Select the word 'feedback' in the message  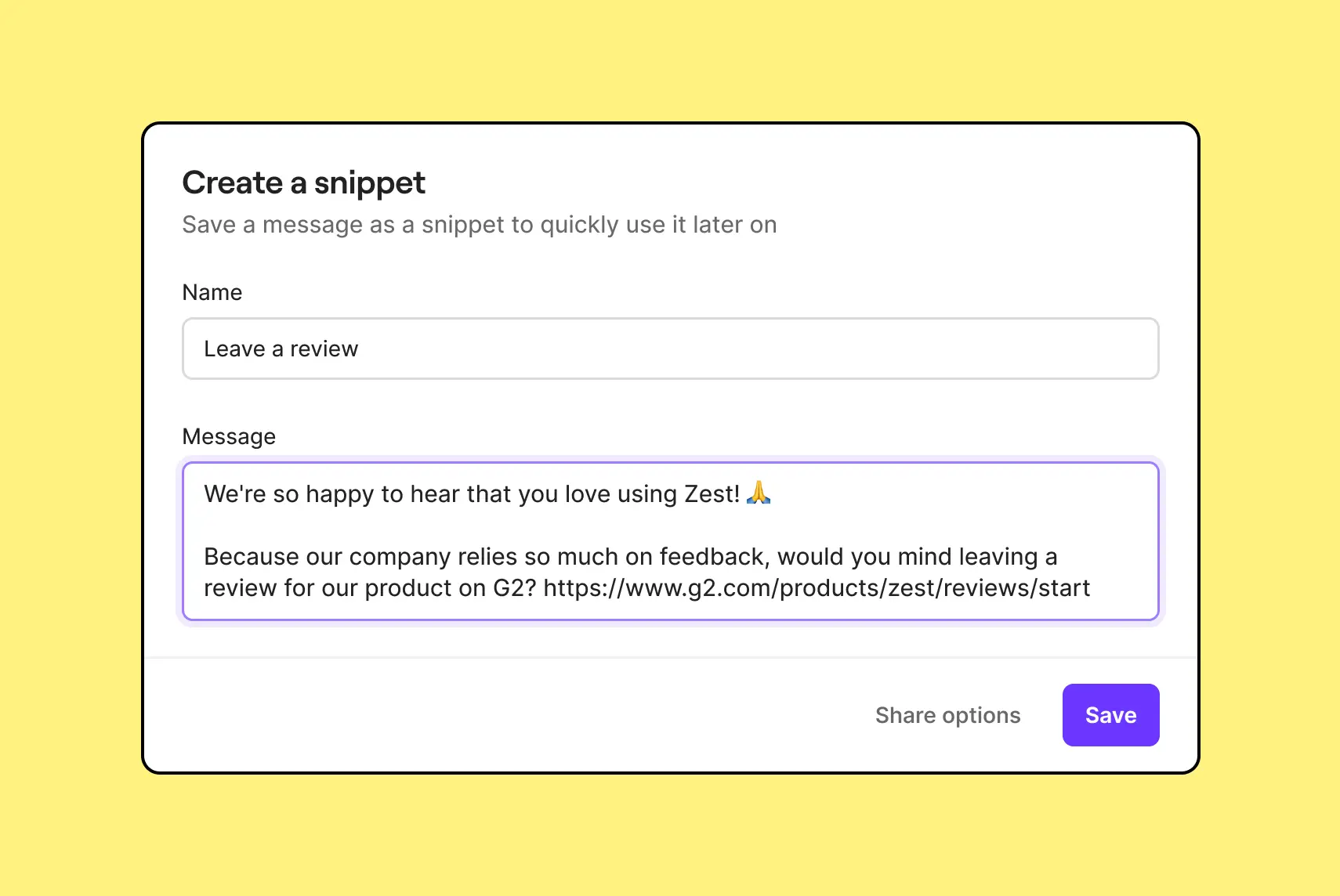[x=710, y=556]
